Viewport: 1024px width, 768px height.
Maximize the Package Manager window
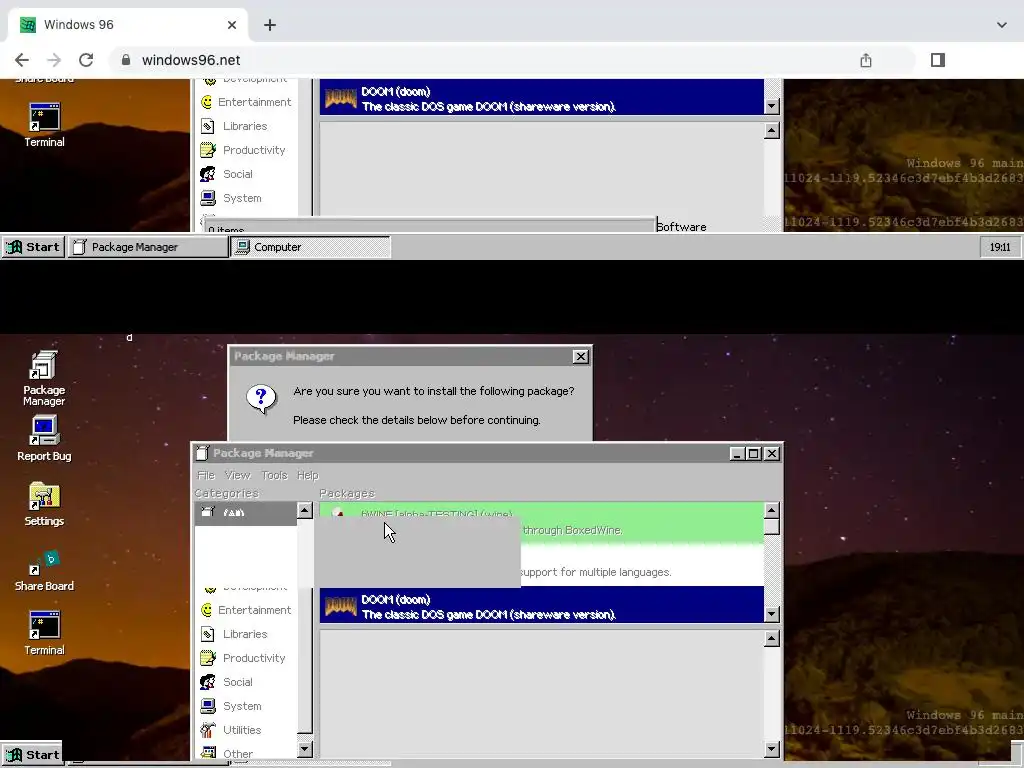[x=754, y=453]
